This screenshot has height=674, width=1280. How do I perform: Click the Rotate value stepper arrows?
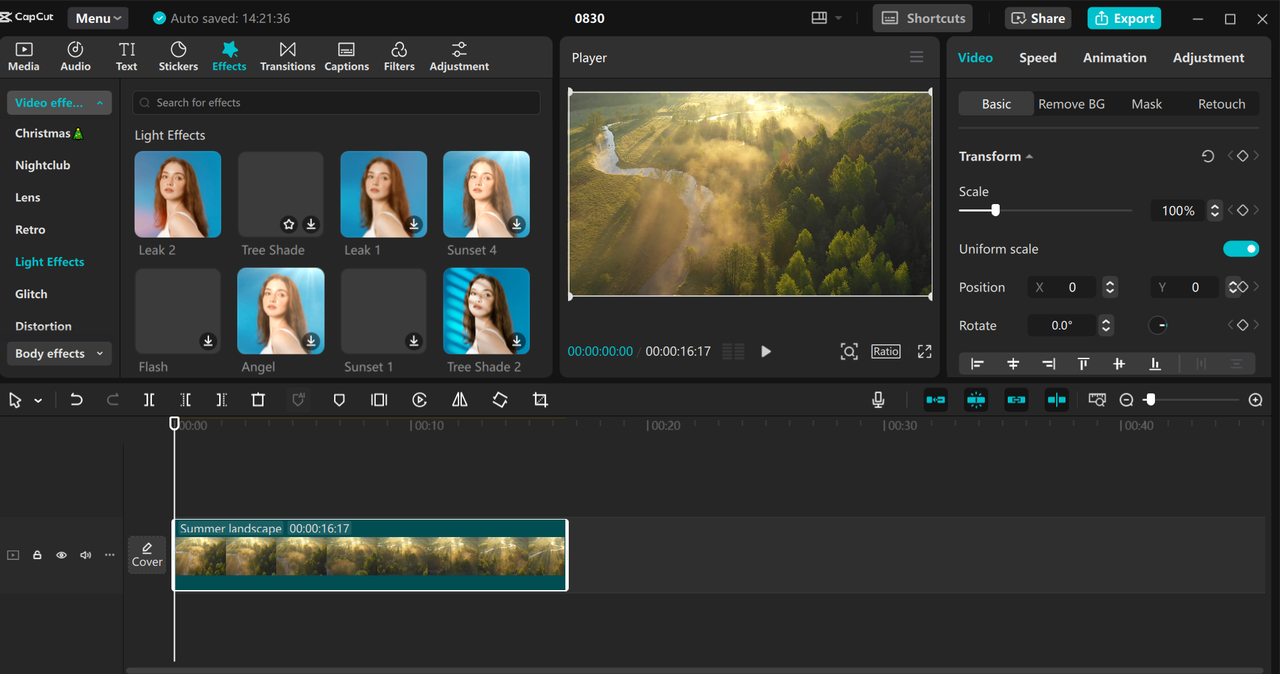coord(1106,325)
